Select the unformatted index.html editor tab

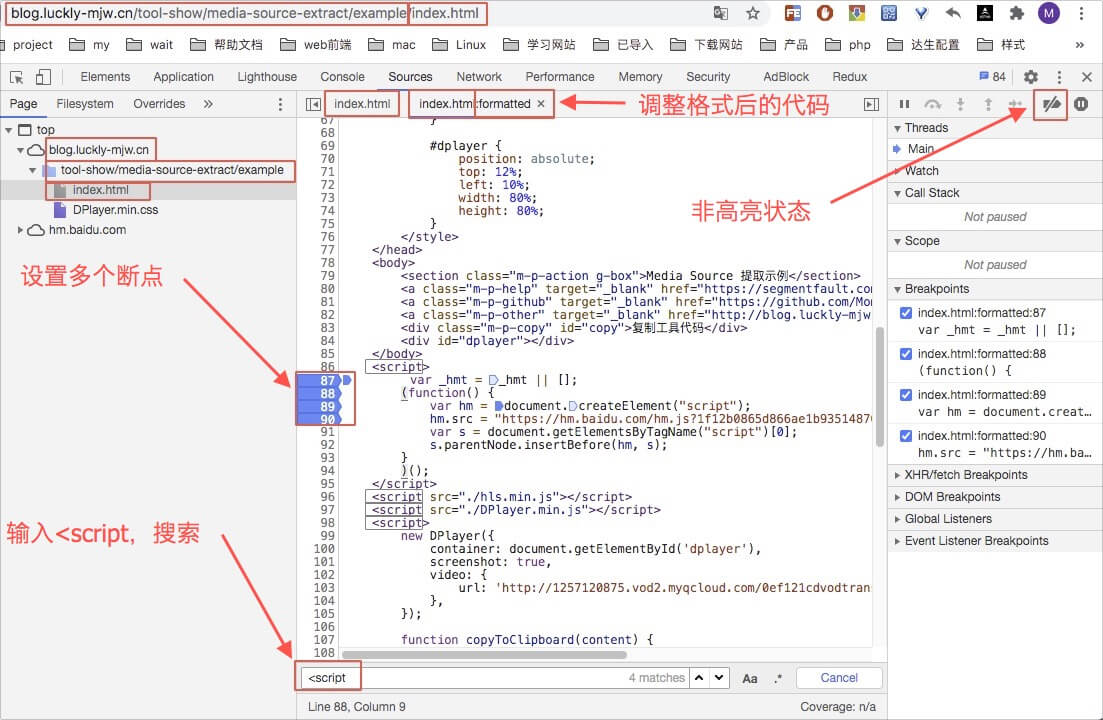coord(362,104)
